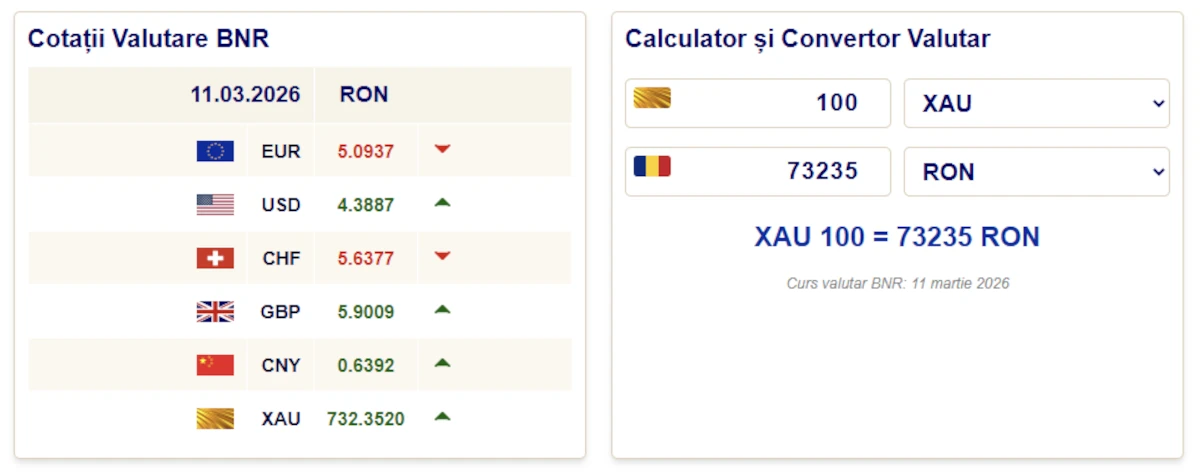Click the United Kingdom flag icon
Viewport: 1200px width, 474px height.
tap(215, 312)
